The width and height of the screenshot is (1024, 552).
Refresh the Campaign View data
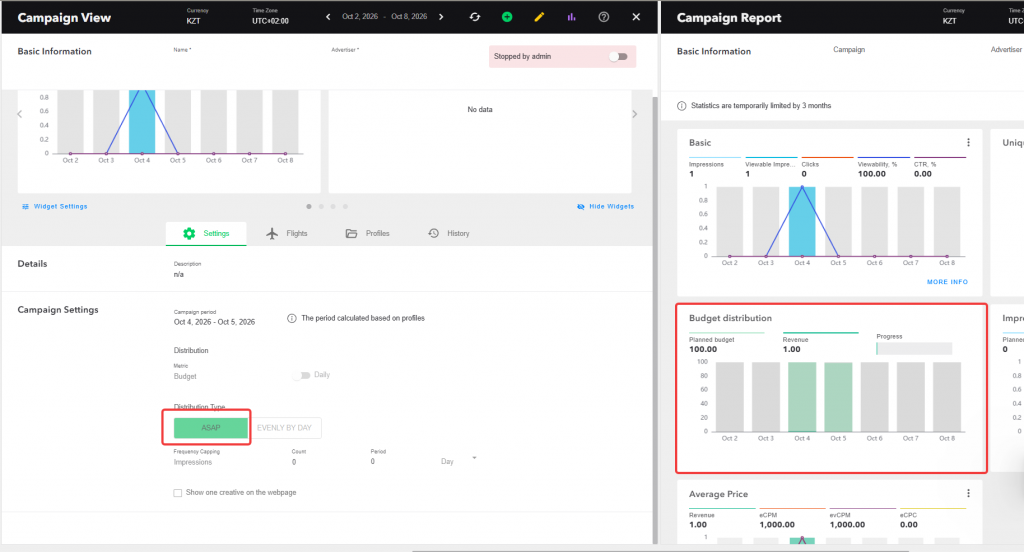point(475,17)
